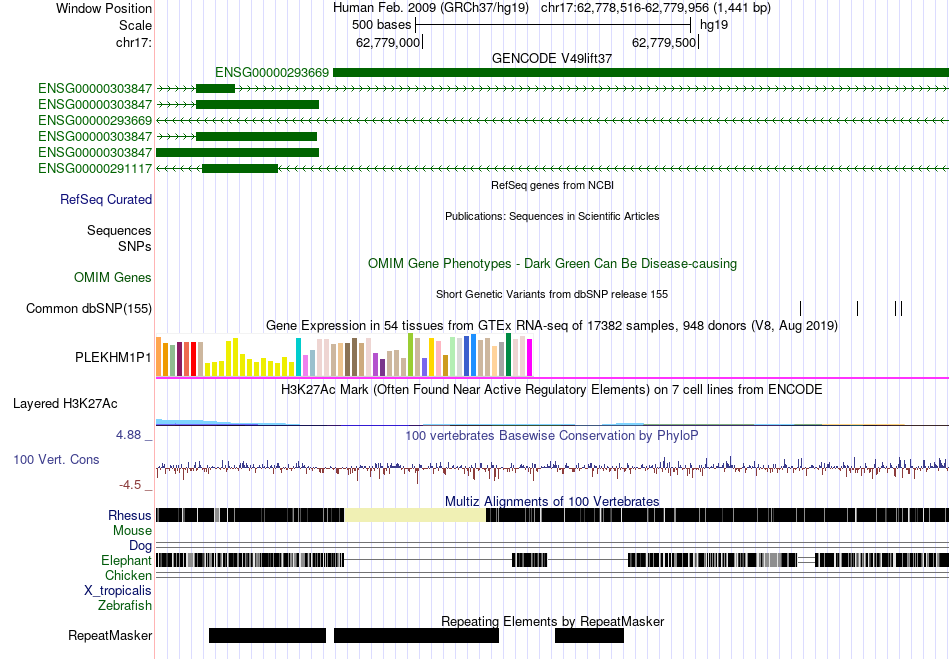Select the Dog alignment label
This screenshot has width=950, height=659.
point(141,546)
